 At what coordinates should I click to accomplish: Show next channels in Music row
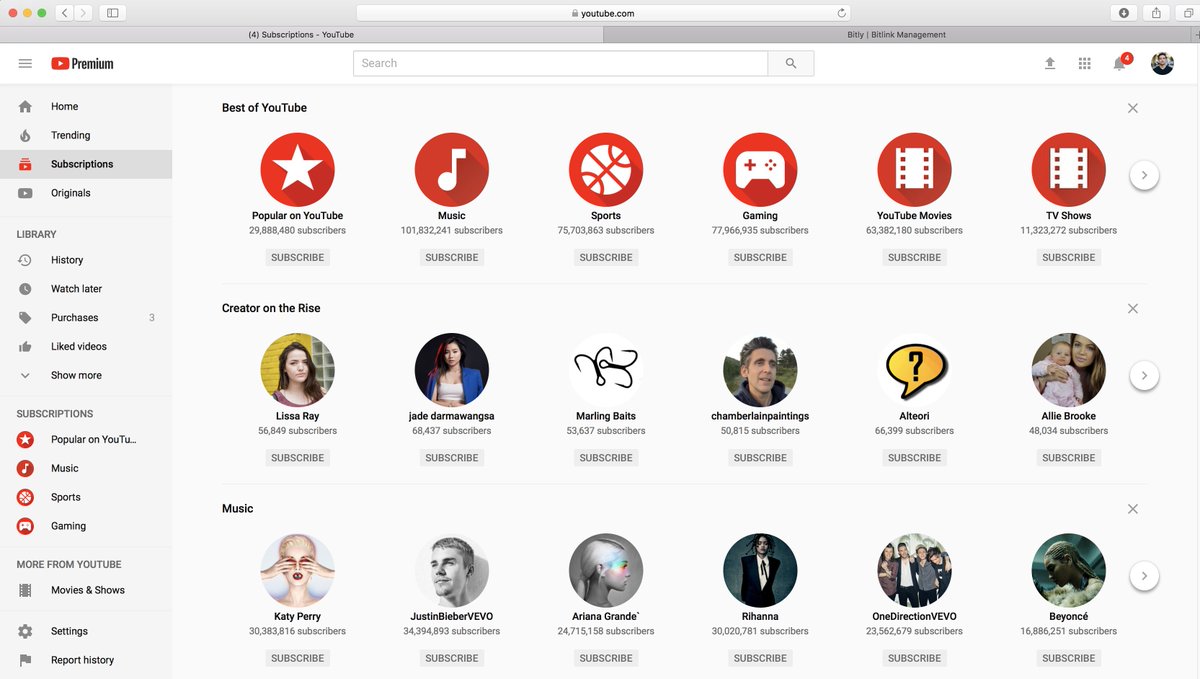[1144, 576]
